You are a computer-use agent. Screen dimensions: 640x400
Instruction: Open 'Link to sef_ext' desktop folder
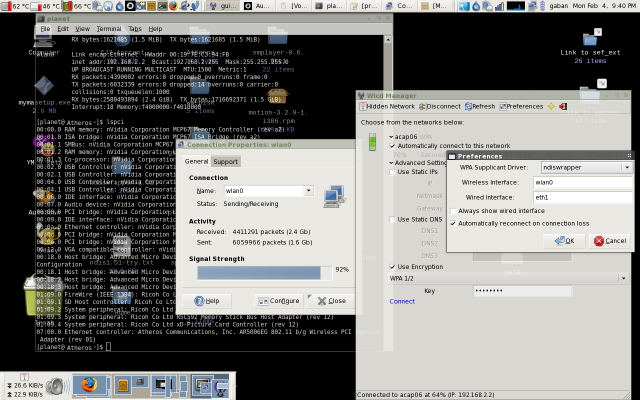590,46
